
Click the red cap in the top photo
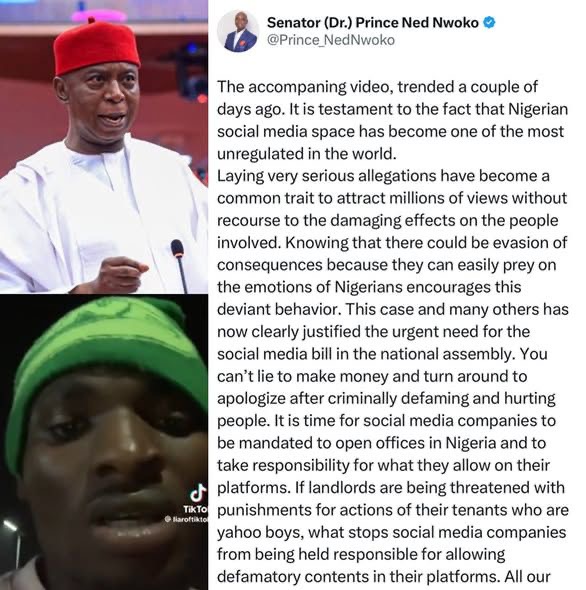(97, 47)
